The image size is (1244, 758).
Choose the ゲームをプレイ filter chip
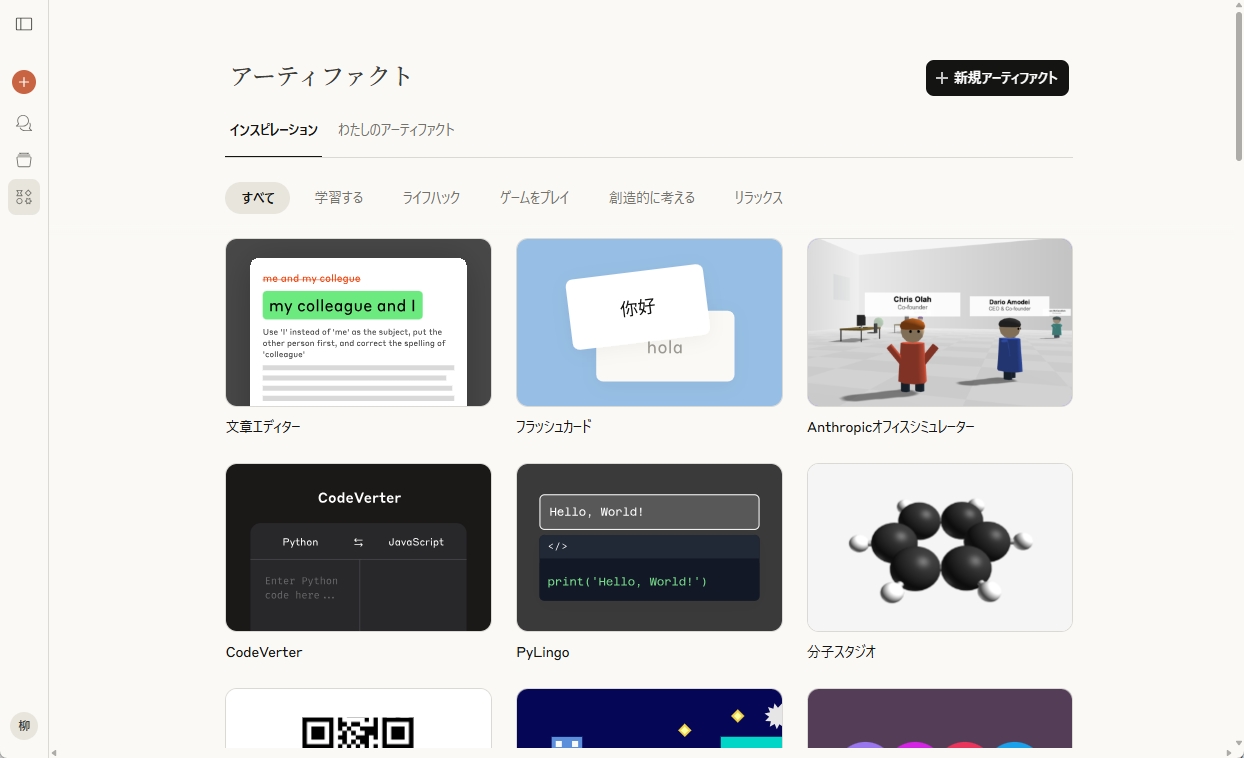(534, 198)
